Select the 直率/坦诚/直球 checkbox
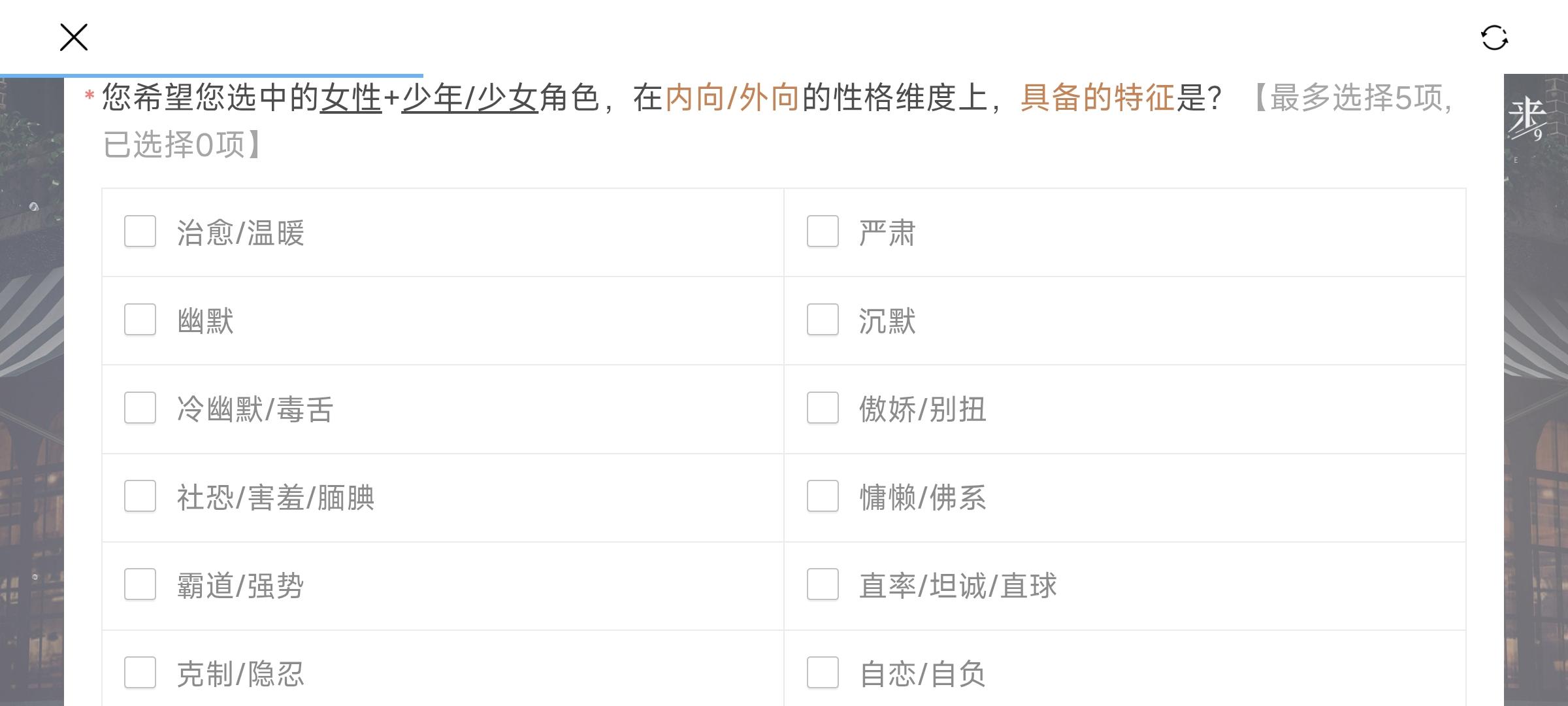The image size is (1568, 706). click(x=823, y=584)
